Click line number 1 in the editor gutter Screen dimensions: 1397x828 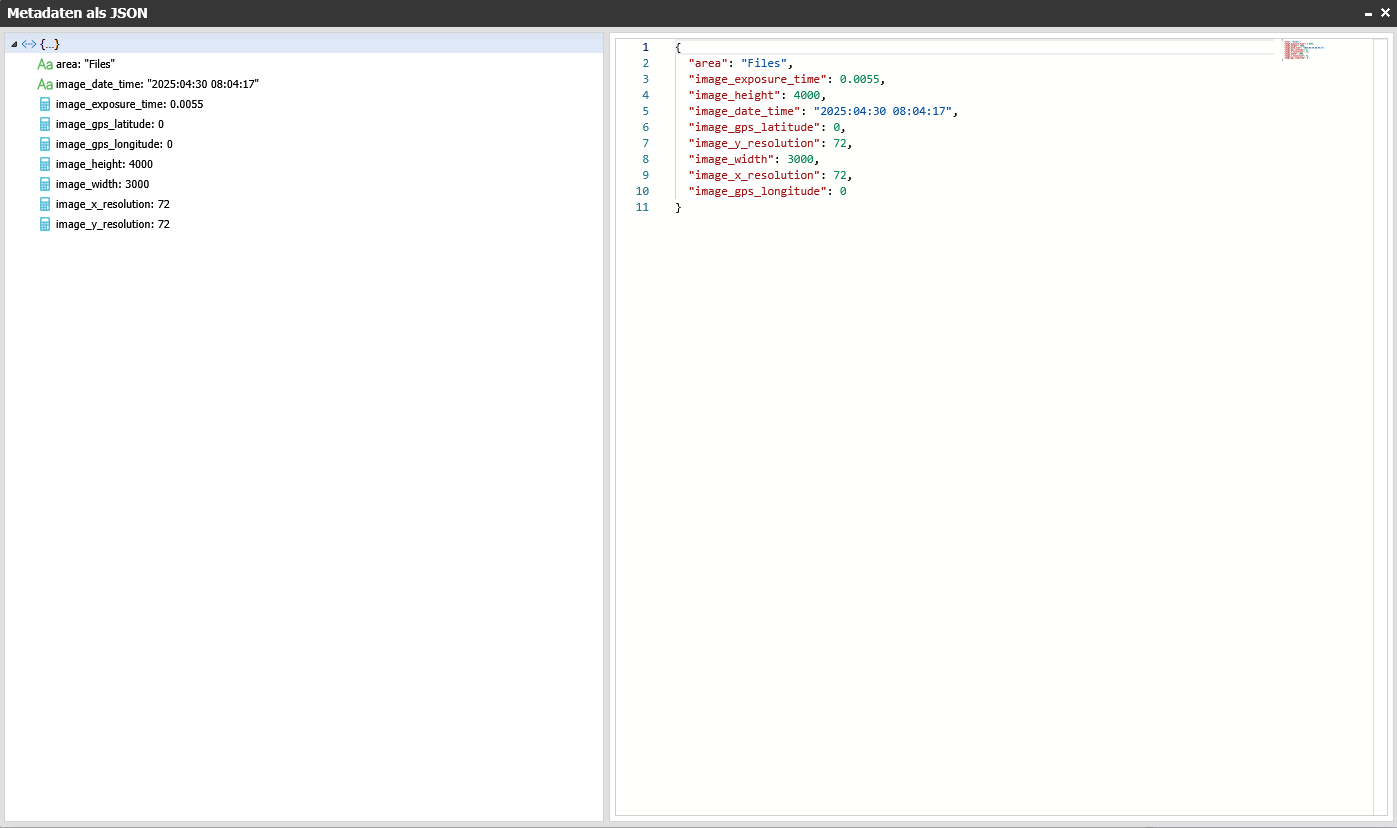click(x=645, y=47)
